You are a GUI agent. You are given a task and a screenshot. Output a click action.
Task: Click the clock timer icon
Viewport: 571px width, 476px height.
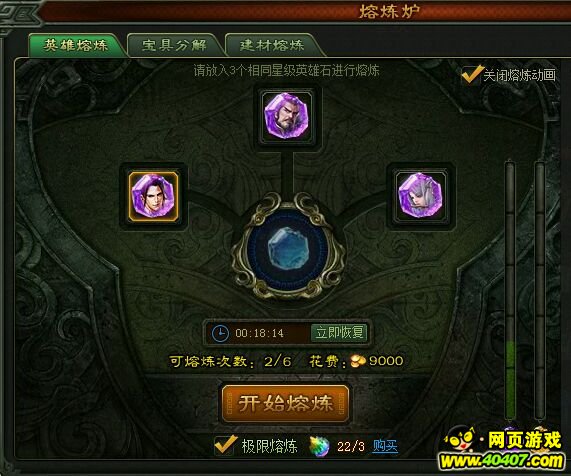point(220,333)
